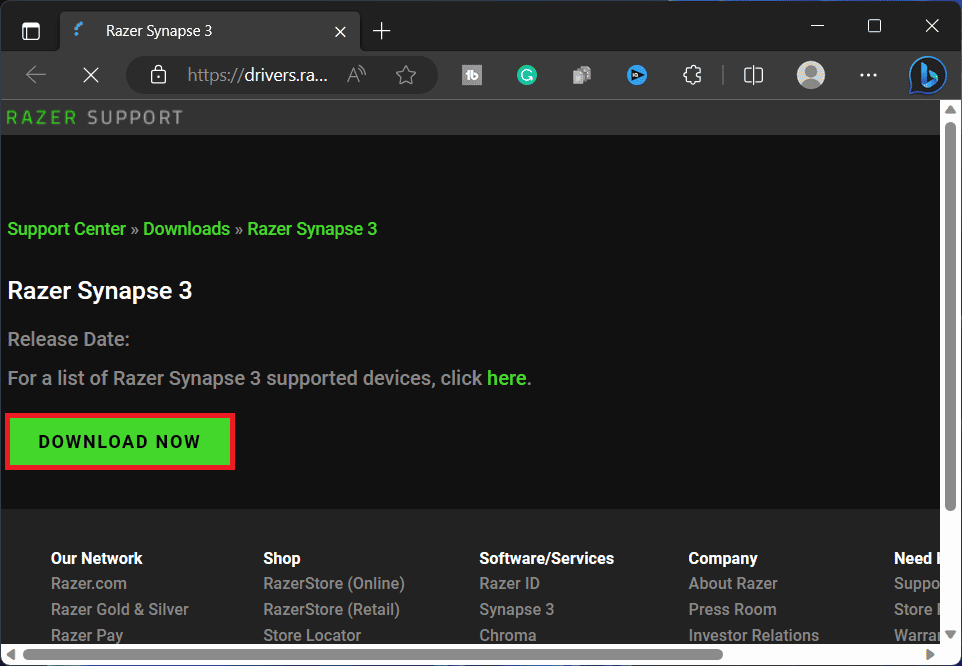
Task: Click the 'Software/Services' footer heading
Action: pyautogui.click(x=547, y=558)
